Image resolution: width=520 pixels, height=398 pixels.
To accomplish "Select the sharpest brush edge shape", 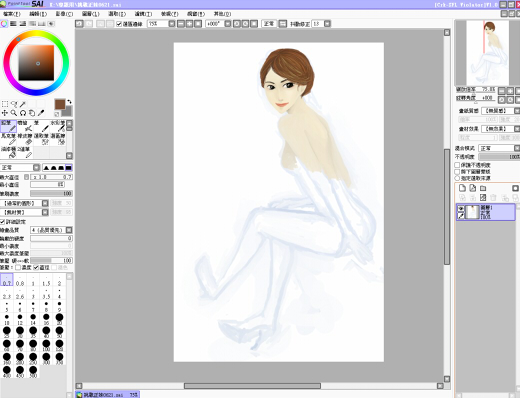I will pyautogui.click(x=46, y=167).
